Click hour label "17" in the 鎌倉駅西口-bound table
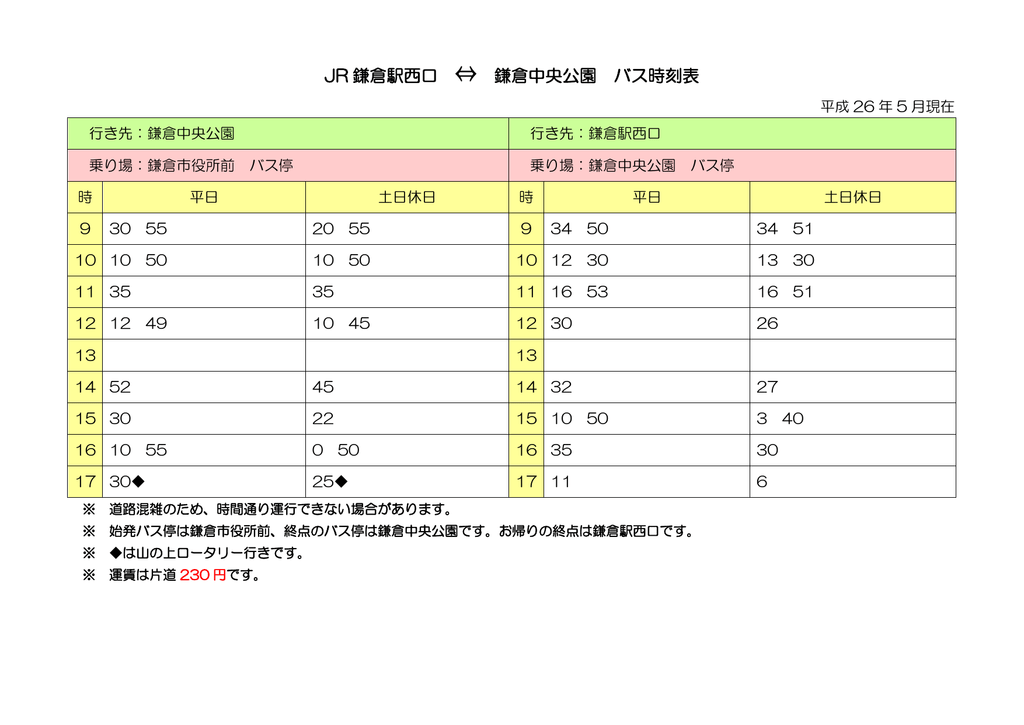 coord(526,481)
